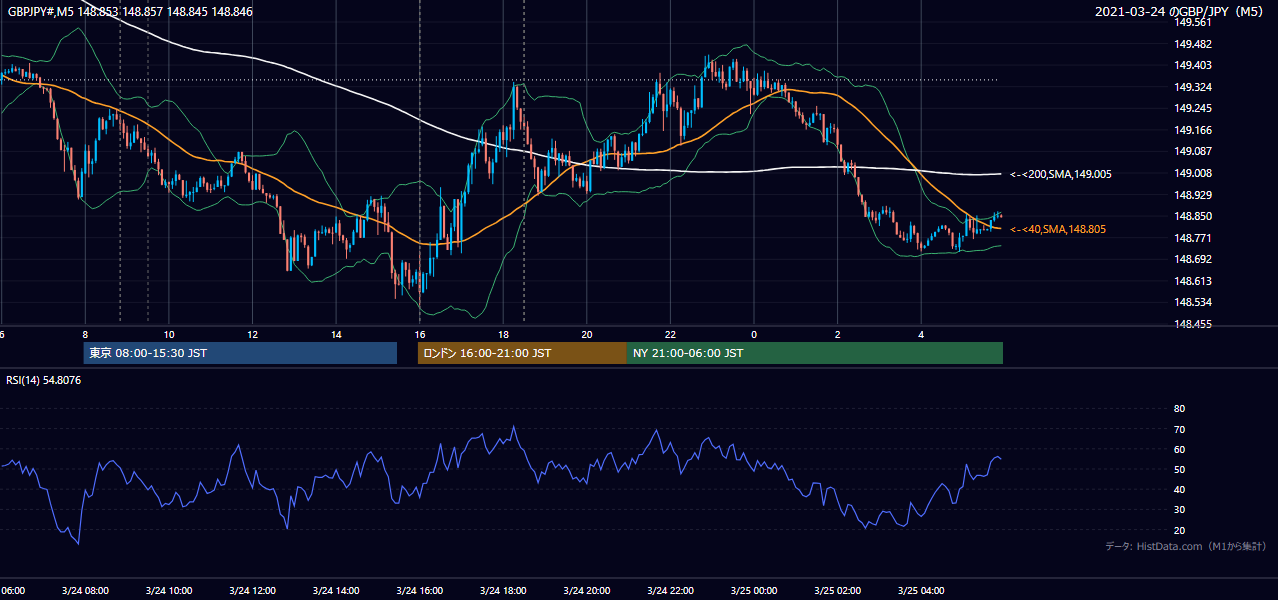Click the 149.008 price axis label
The width and height of the screenshot is (1278, 600).
coord(1192,173)
